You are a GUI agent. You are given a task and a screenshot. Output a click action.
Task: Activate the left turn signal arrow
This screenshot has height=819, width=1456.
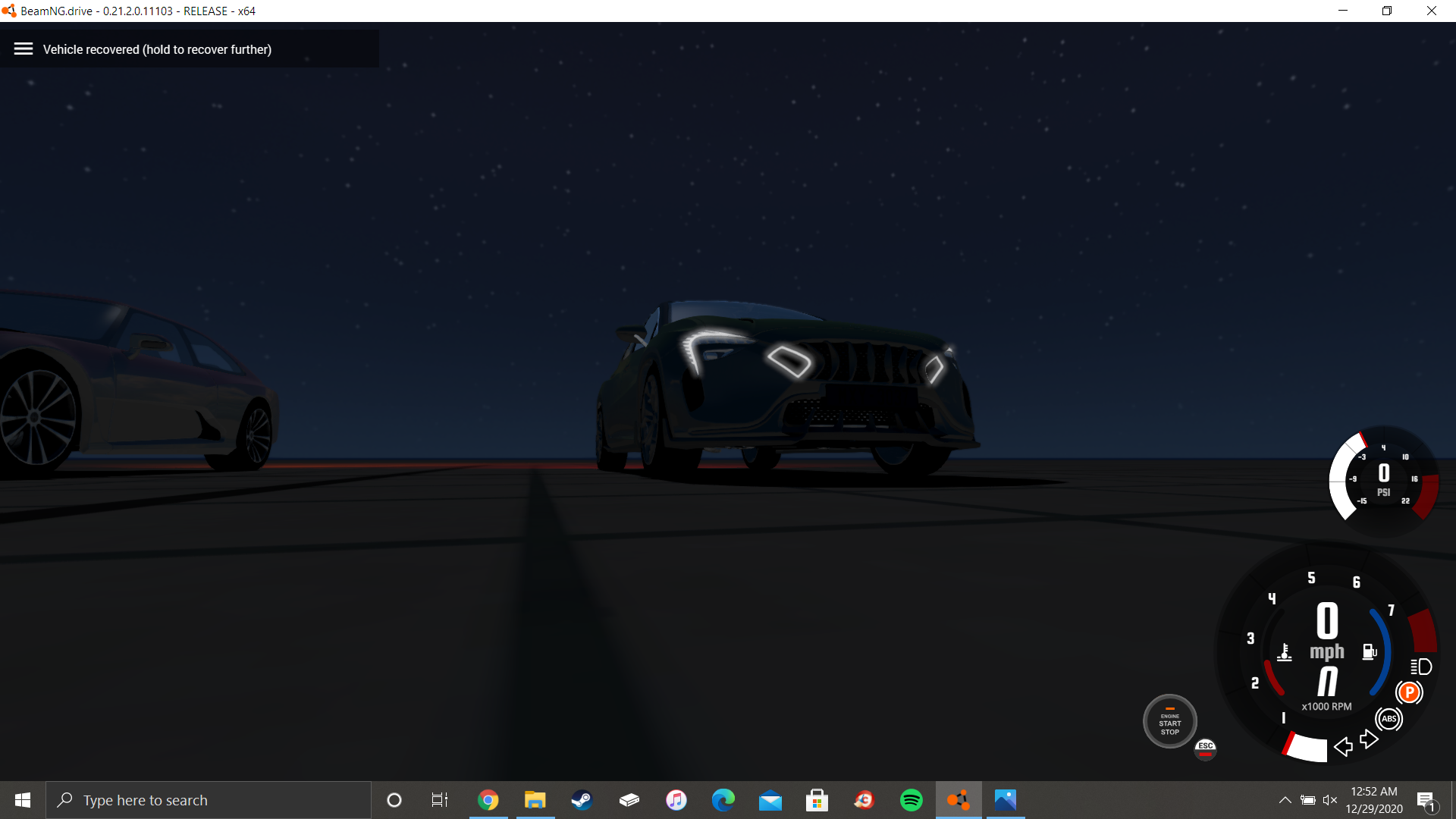point(1343,746)
